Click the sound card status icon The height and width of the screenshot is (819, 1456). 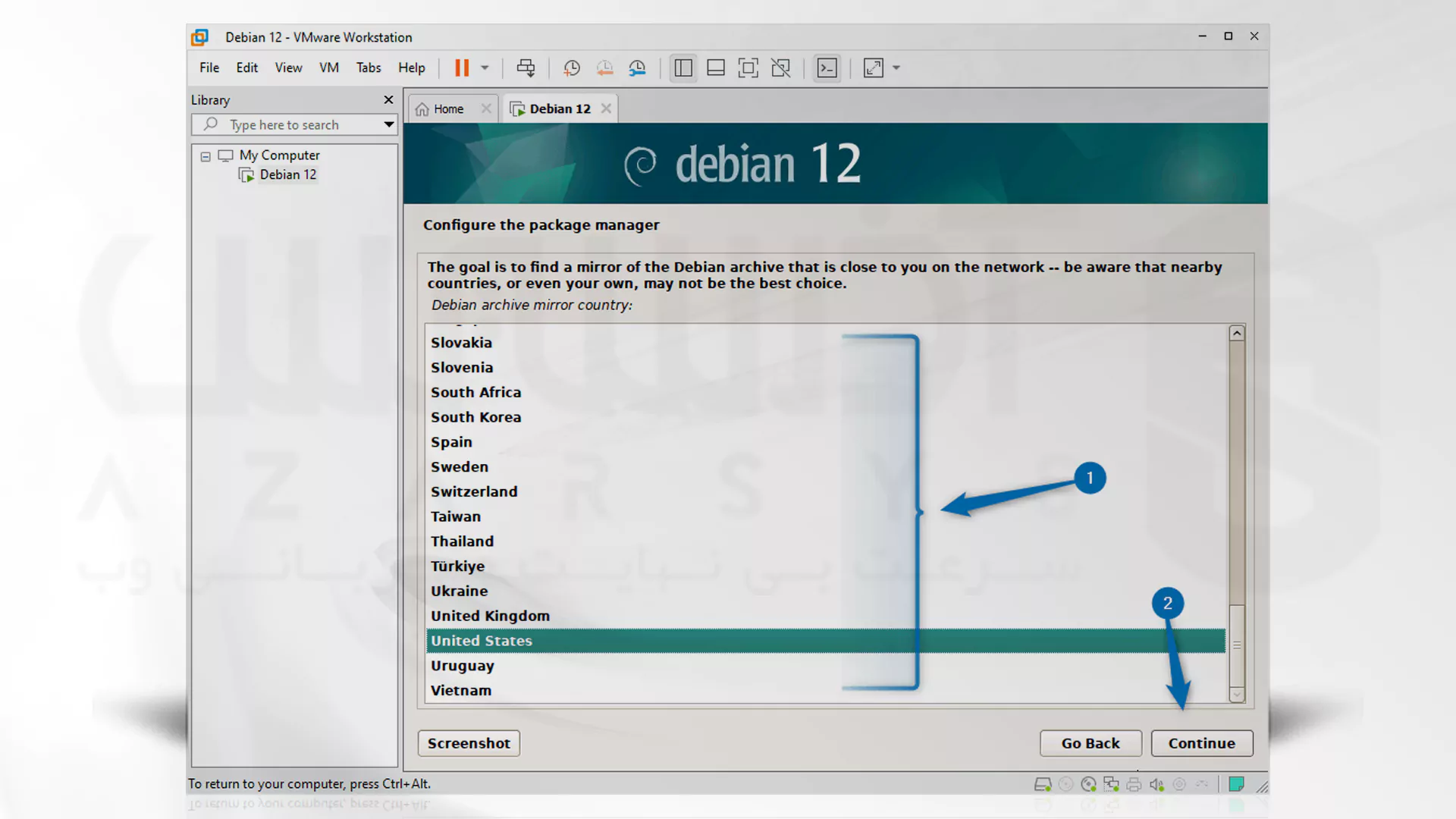(x=1156, y=785)
